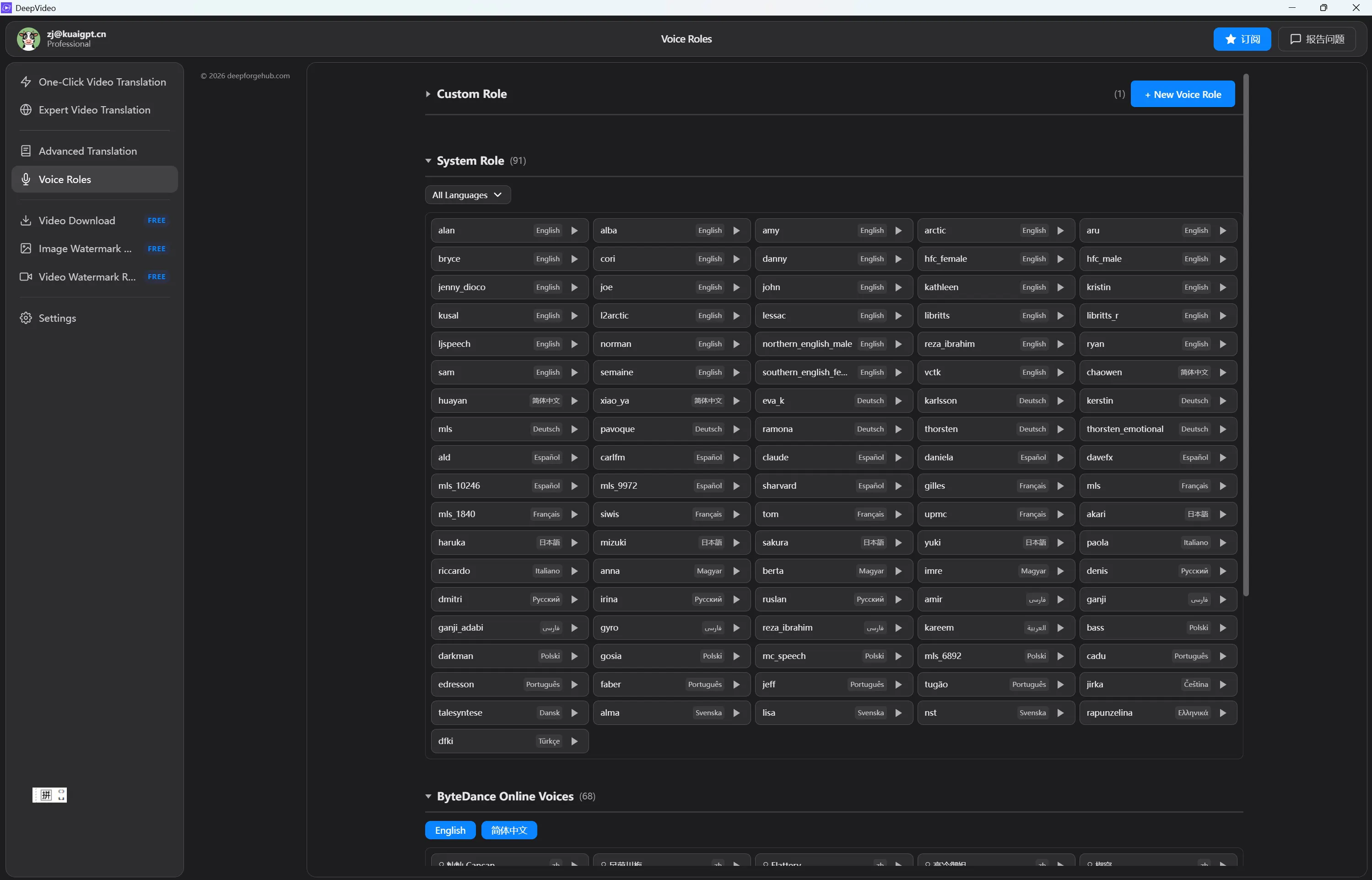Expand the Custom Role section
Image resolution: width=1372 pixels, height=880 pixels.
tap(427, 94)
